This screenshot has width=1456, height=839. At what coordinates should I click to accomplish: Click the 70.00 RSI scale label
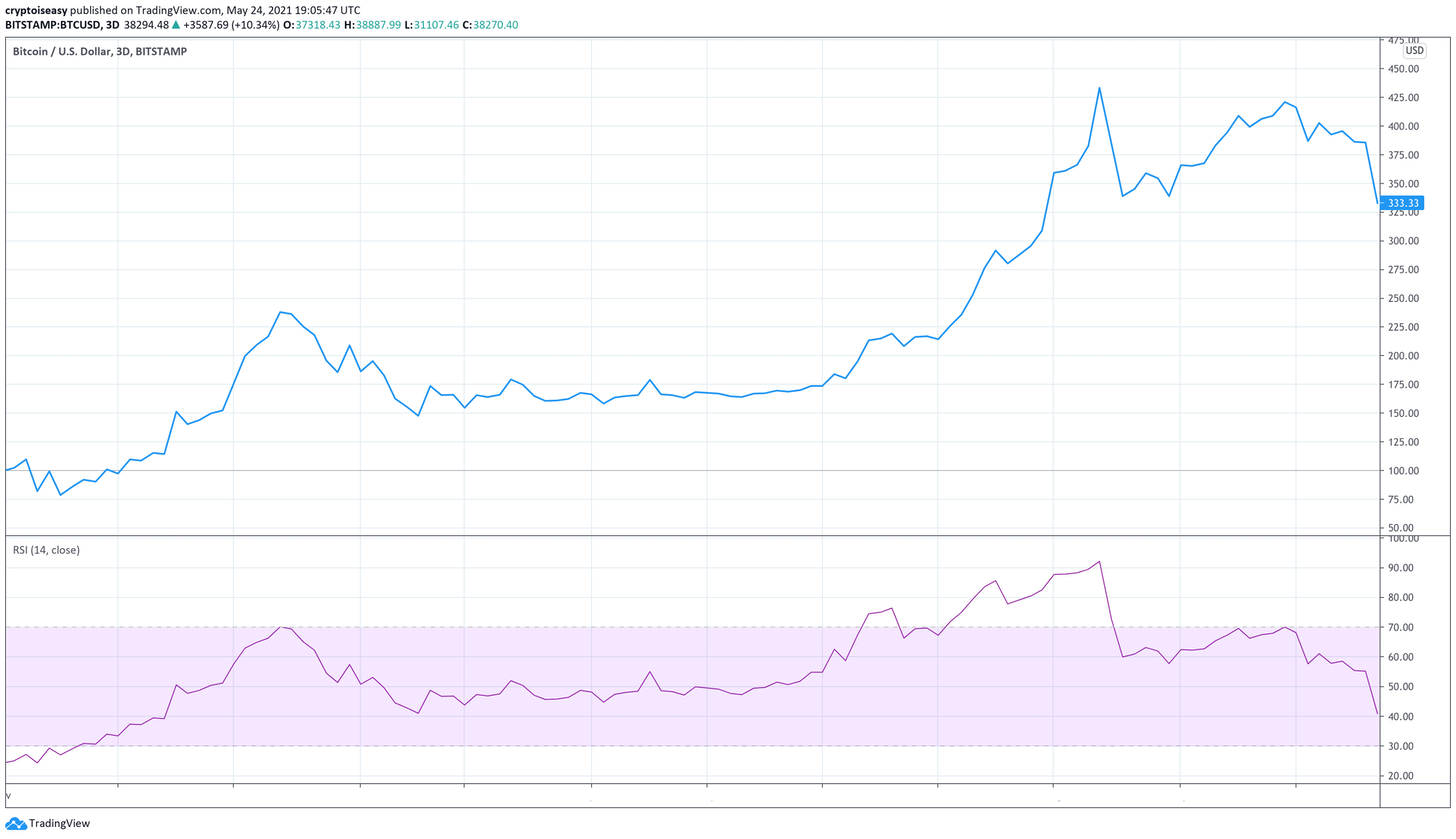tap(1400, 627)
